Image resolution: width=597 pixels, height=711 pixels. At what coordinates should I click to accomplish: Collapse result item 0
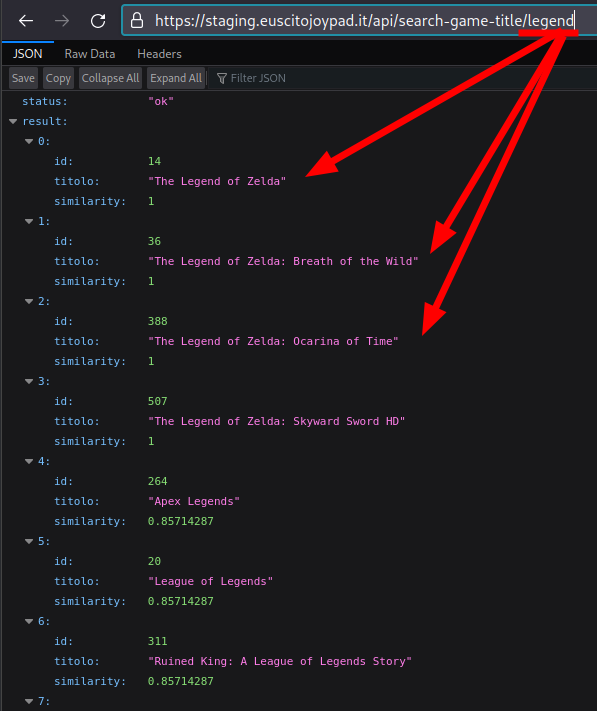pos(29,141)
